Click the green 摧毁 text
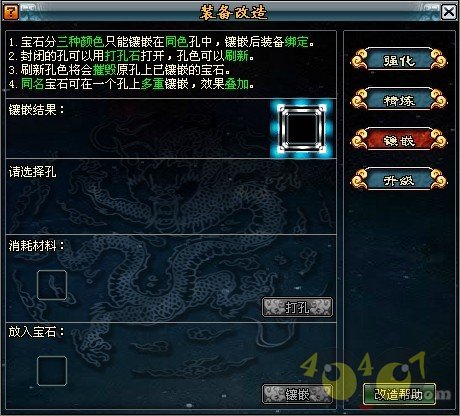Viewport: 460px width, 416px height. tap(104, 70)
